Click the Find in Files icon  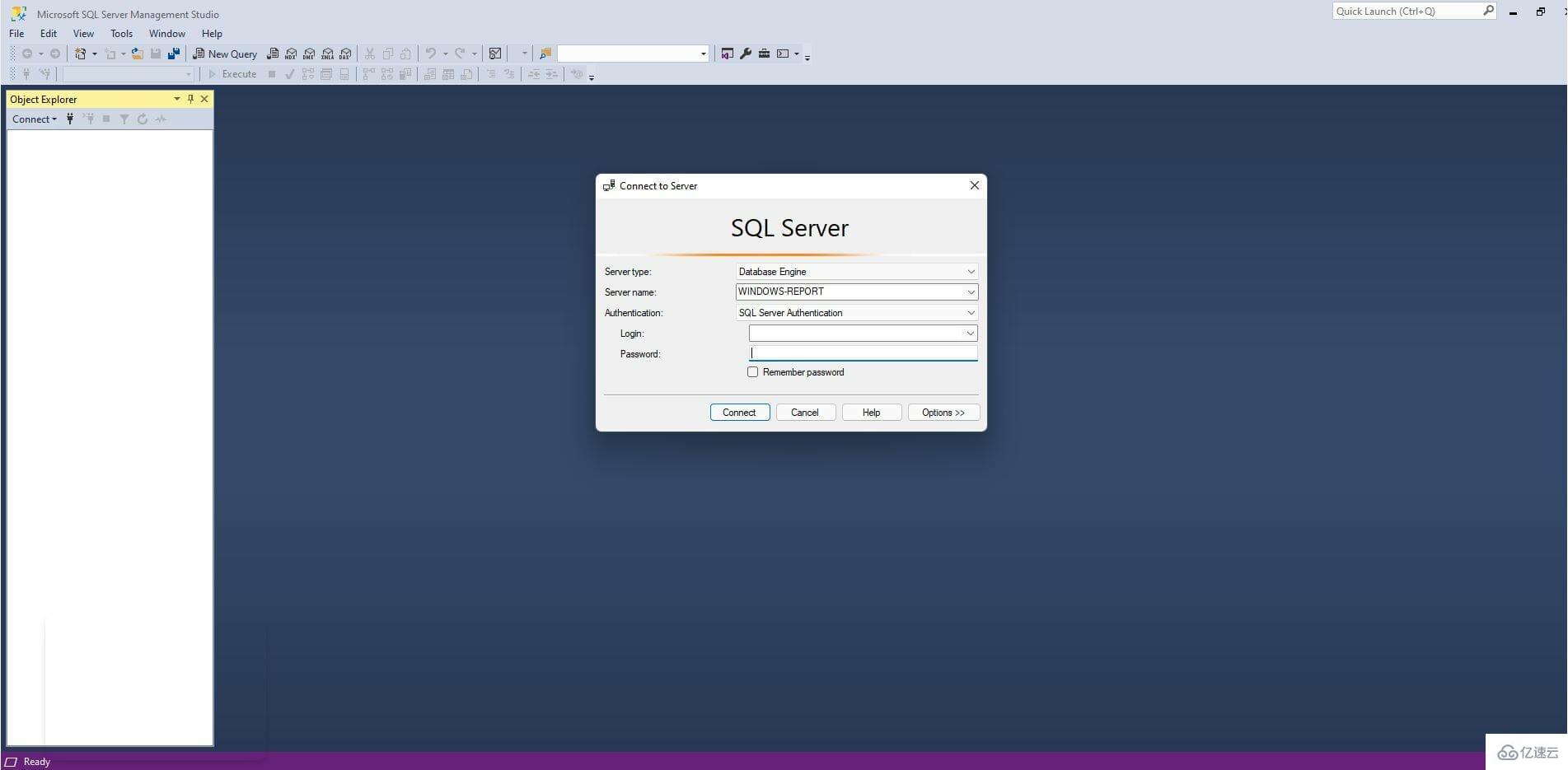tap(545, 54)
